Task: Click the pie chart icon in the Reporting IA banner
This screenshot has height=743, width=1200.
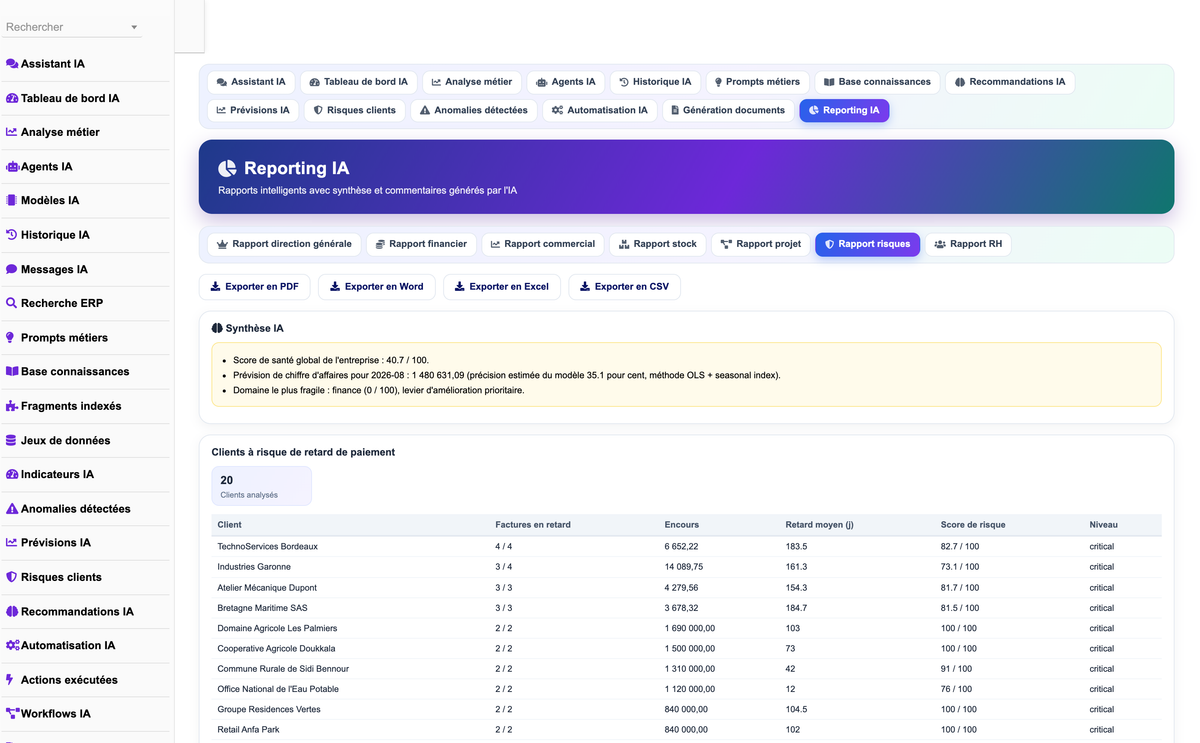Action: tap(228, 168)
